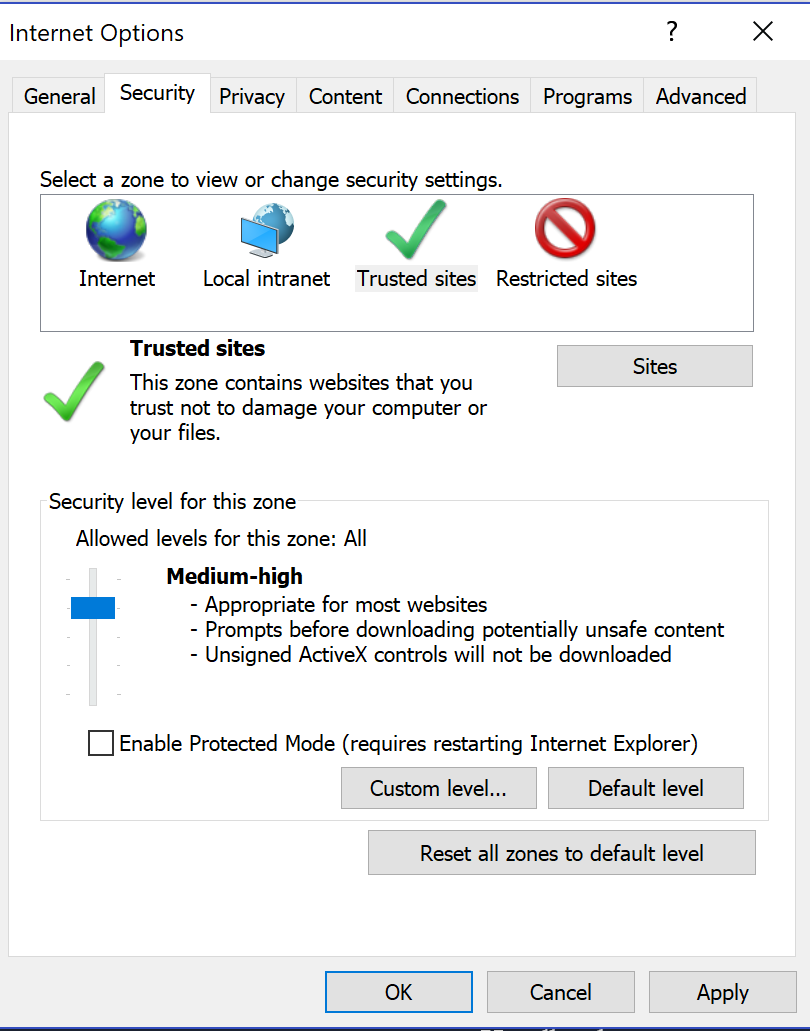The width and height of the screenshot is (810, 1031).
Task: Open Custom level settings
Action: 438,788
